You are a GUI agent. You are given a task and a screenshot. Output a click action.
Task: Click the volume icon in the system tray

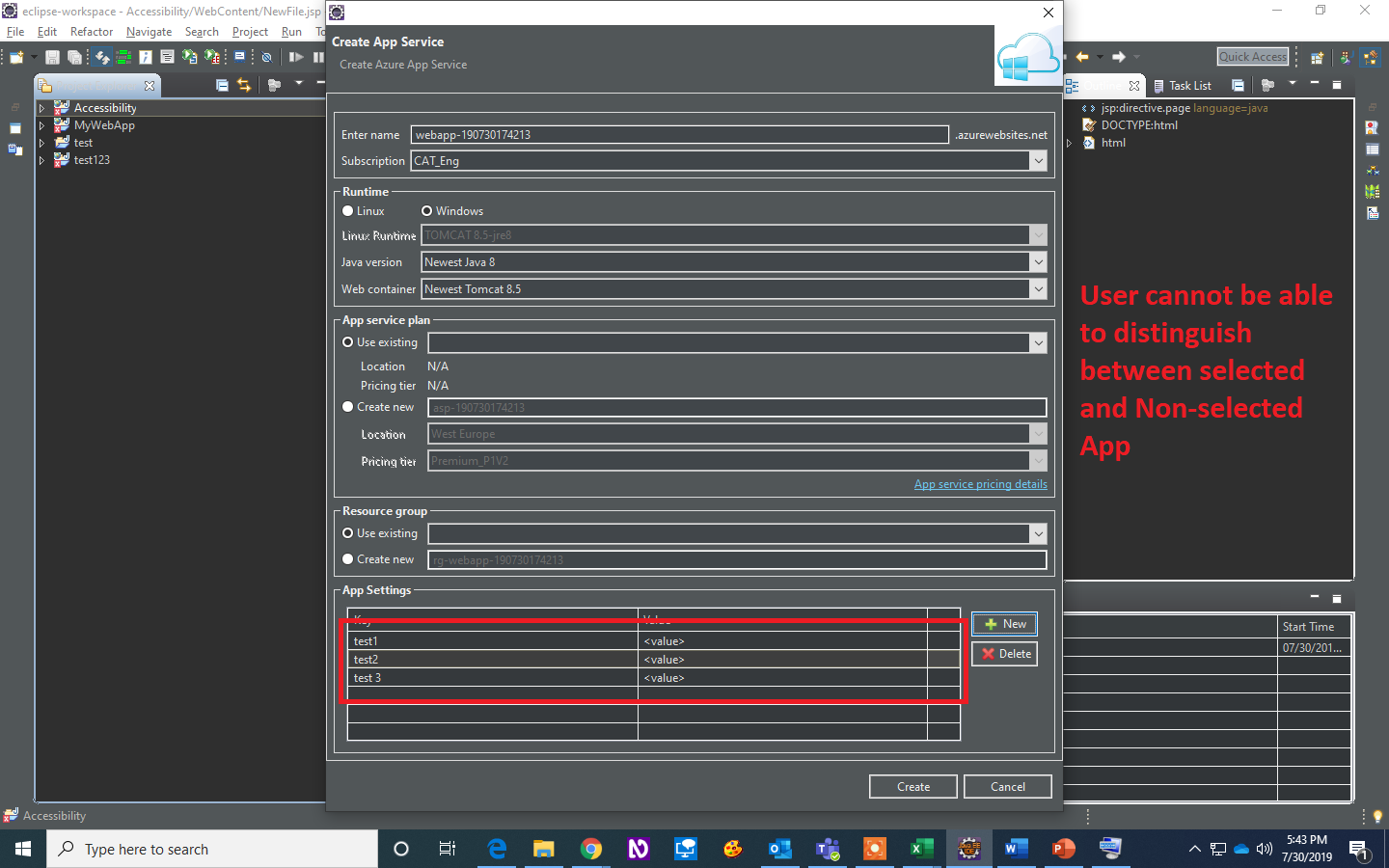click(1264, 850)
